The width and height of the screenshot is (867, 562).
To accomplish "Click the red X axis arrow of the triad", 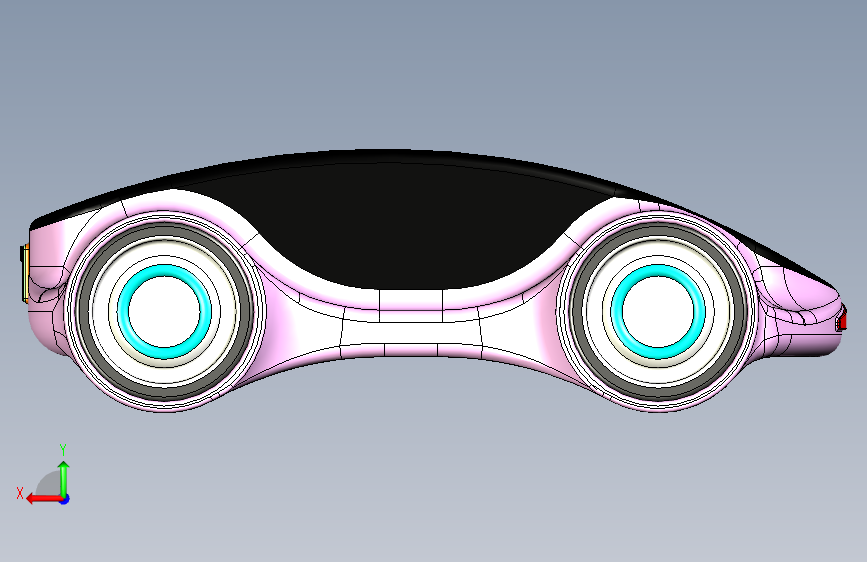I will pyautogui.click(x=43, y=499).
